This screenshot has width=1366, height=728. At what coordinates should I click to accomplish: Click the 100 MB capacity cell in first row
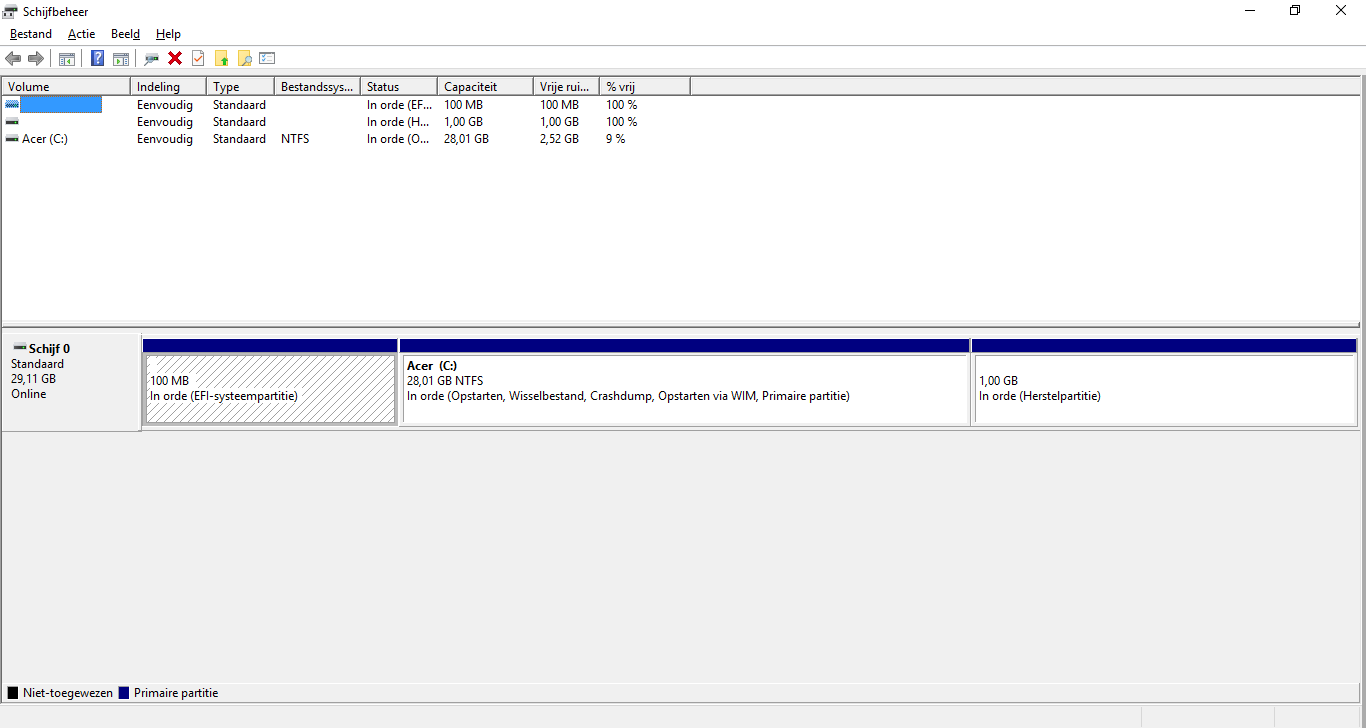[x=463, y=104]
